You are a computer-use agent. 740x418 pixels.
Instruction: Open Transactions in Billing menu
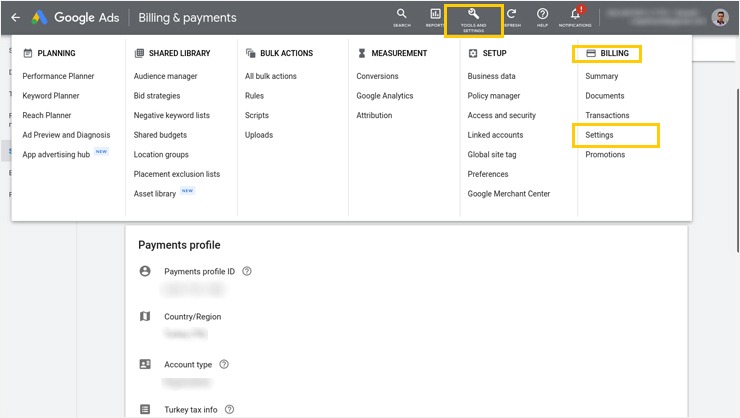608,115
